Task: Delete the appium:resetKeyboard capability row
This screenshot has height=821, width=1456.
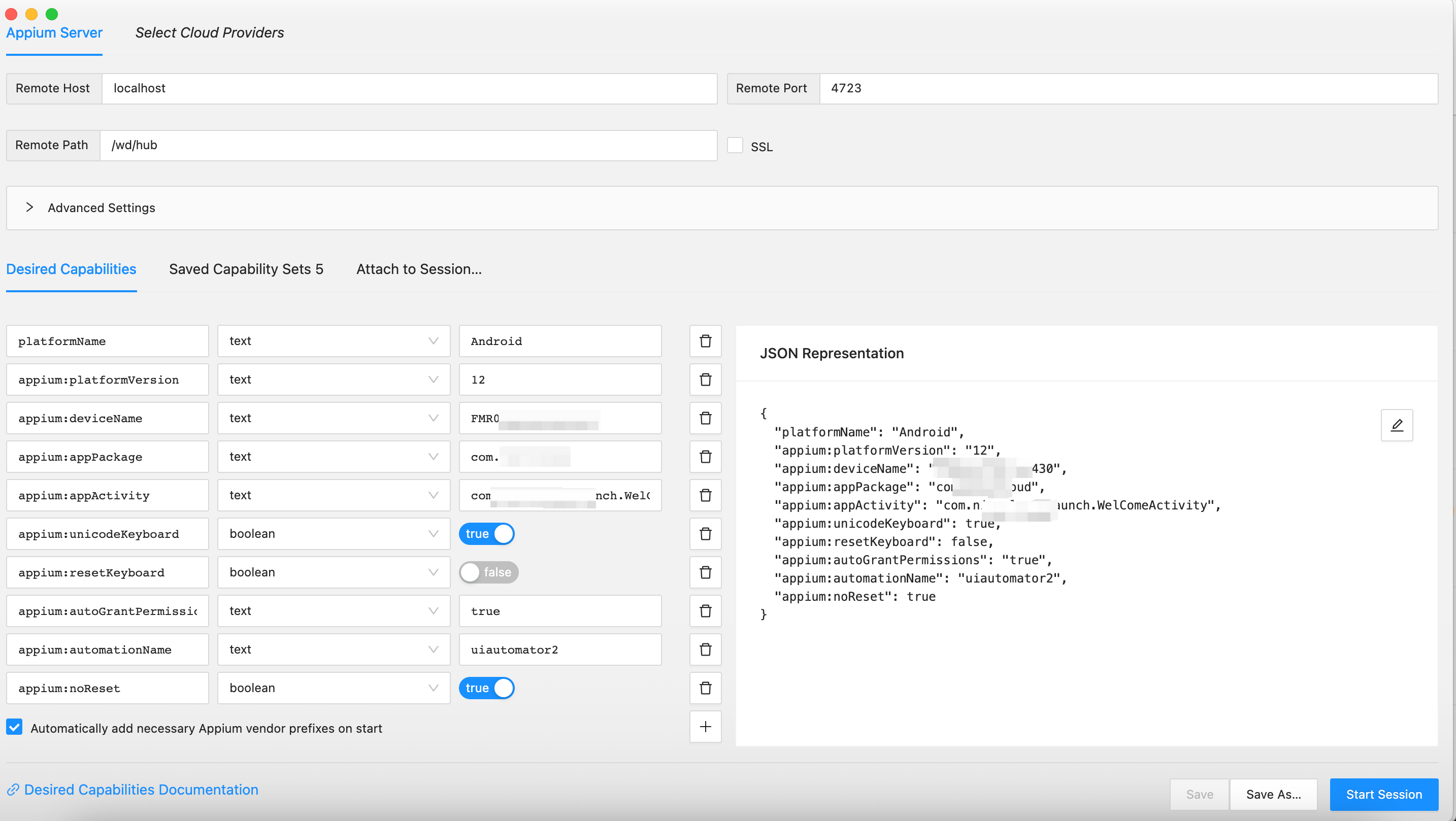Action: (705, 572)
